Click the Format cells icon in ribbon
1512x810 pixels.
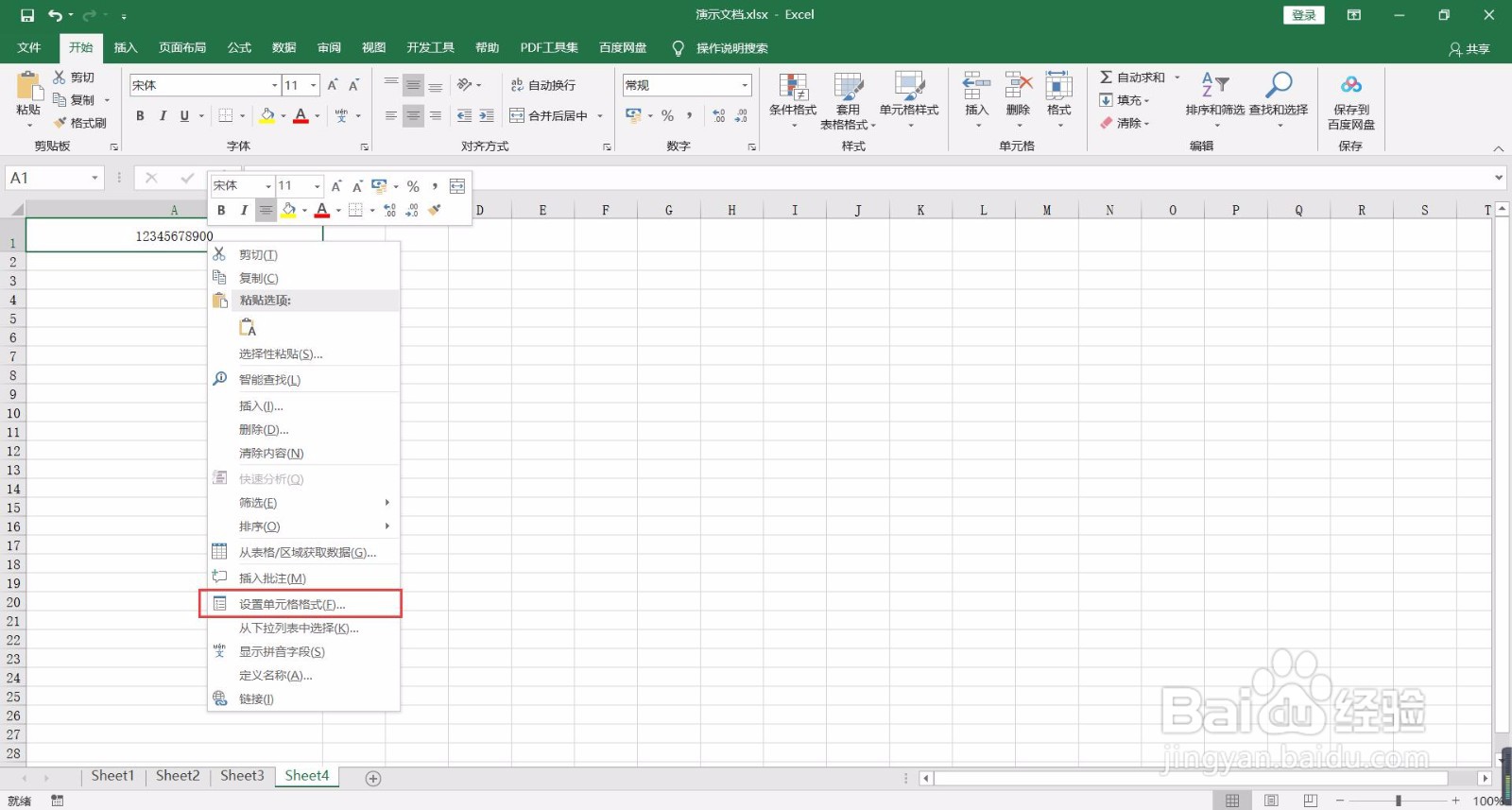[x=1058, y=85]
